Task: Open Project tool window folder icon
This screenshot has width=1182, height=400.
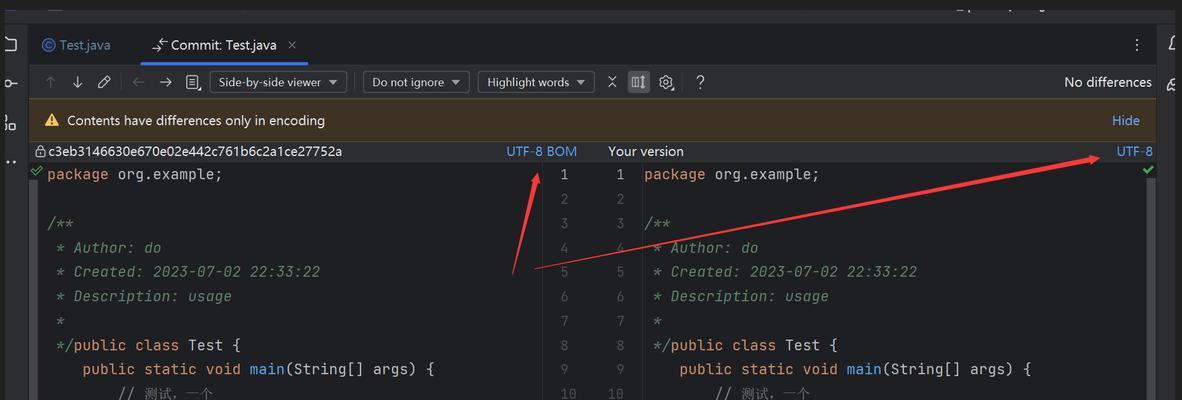Action: pyautogui.click(x=11, y=44)
